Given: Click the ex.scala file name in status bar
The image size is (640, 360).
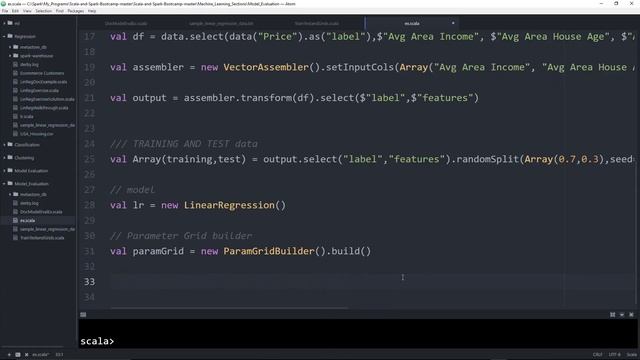Looking at the screenshot, I should [41, 355].
